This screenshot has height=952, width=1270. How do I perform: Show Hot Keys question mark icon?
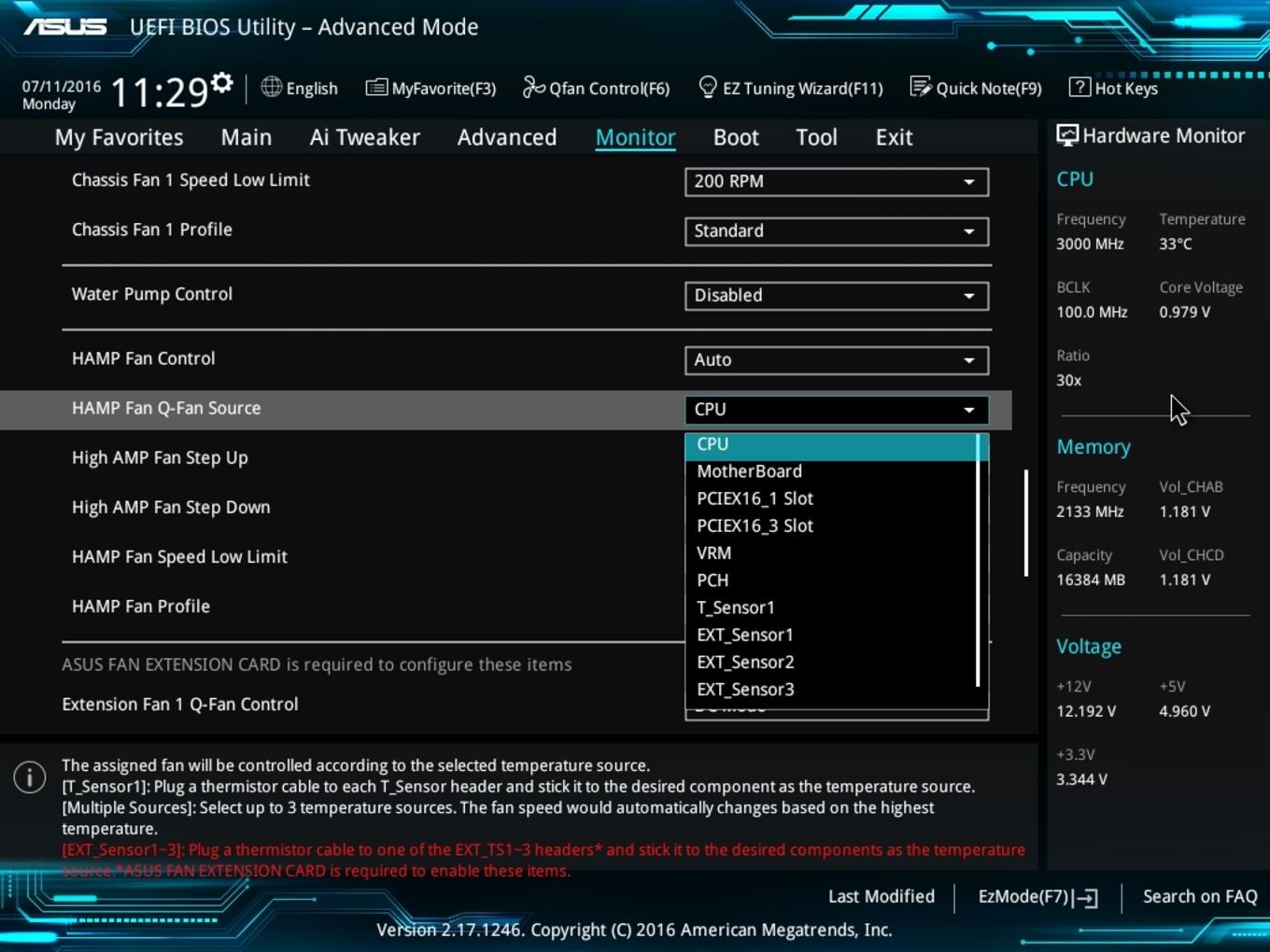pos(1079,87)
